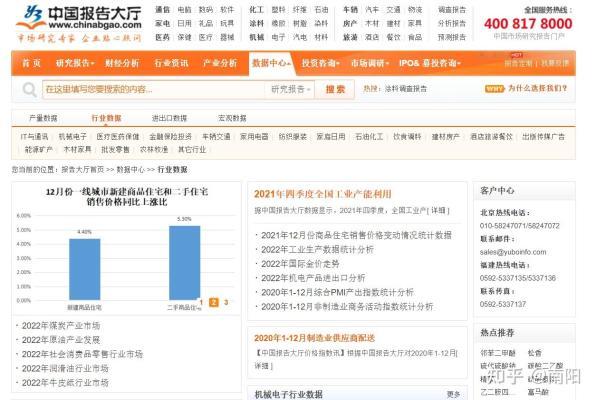Image resolution: width=596 pixels, height=400 pixels.
Task: Open 财经分析 in the navigation bar
Action: [122, 63]
